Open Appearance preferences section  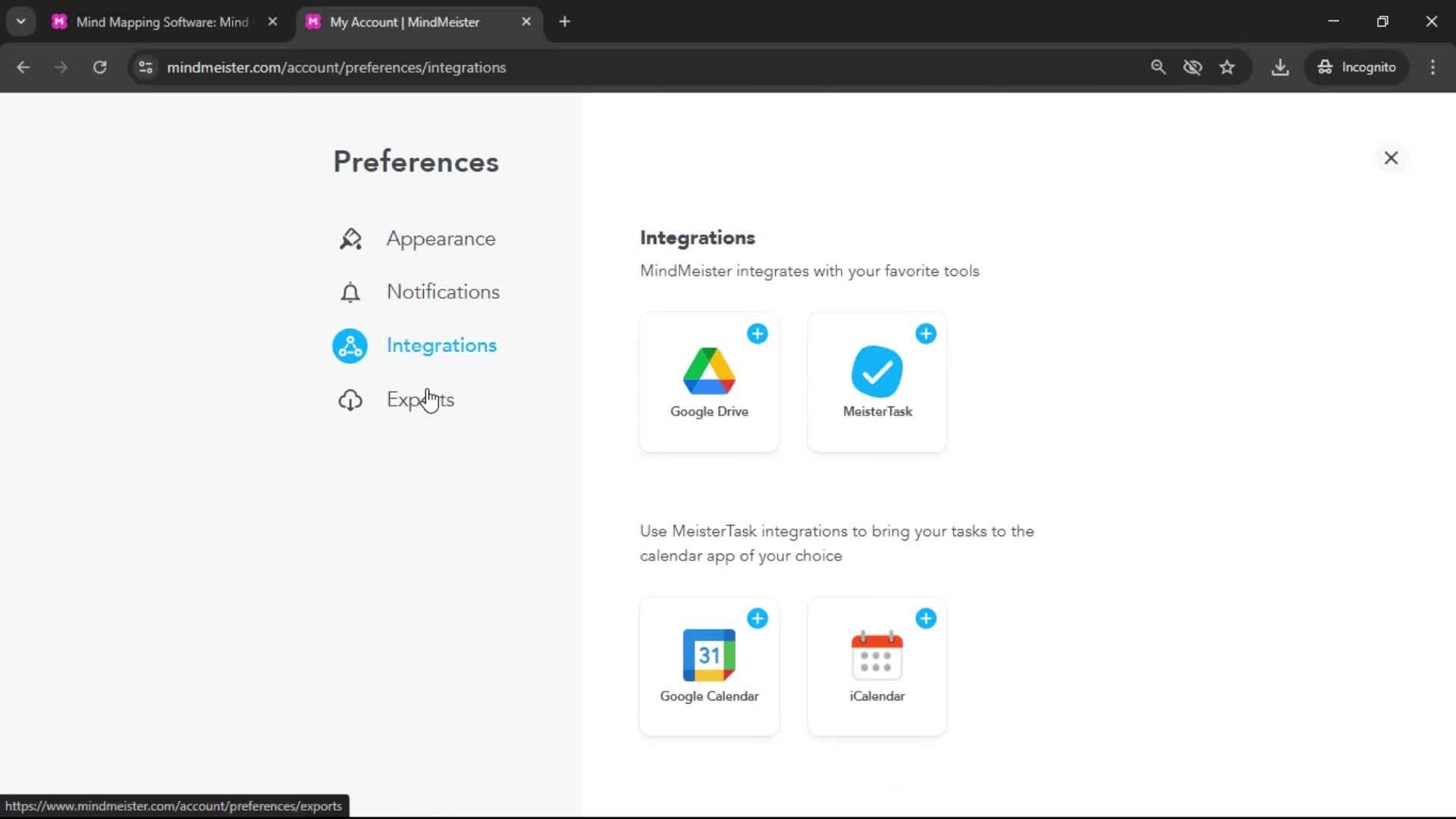coord(441,239)
